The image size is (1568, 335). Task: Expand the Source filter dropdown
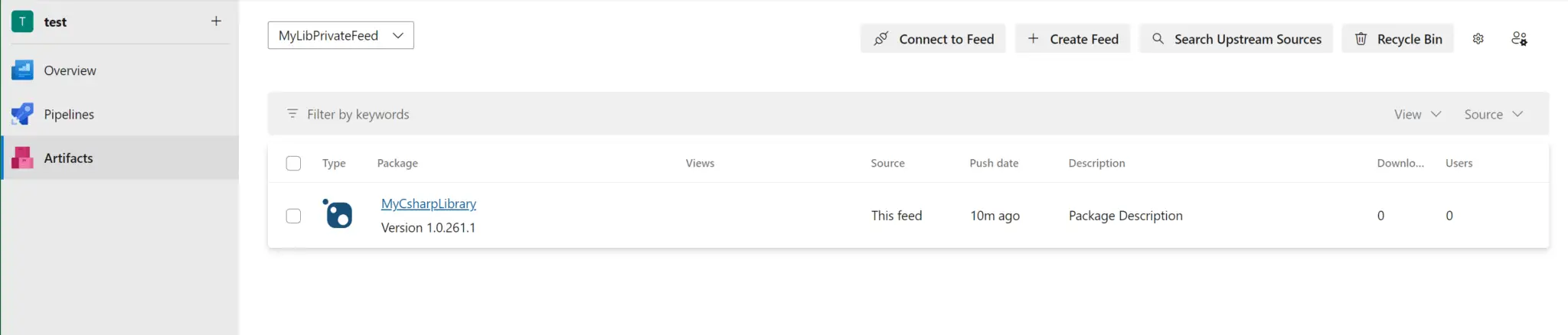click(1493, 114)
